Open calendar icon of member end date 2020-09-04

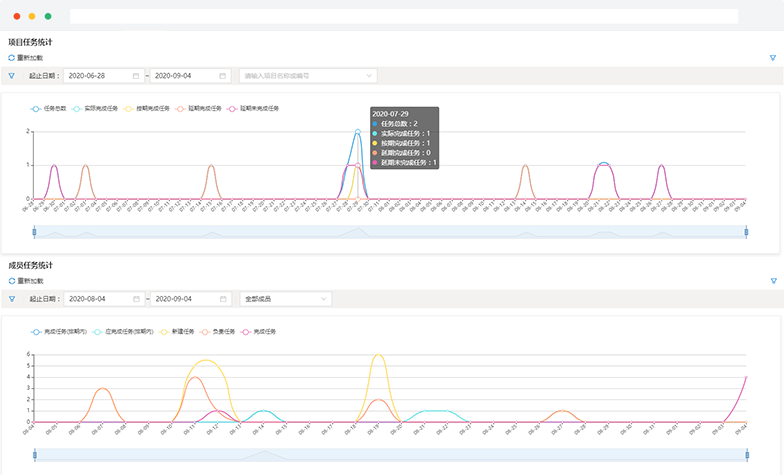pos(223,299)
